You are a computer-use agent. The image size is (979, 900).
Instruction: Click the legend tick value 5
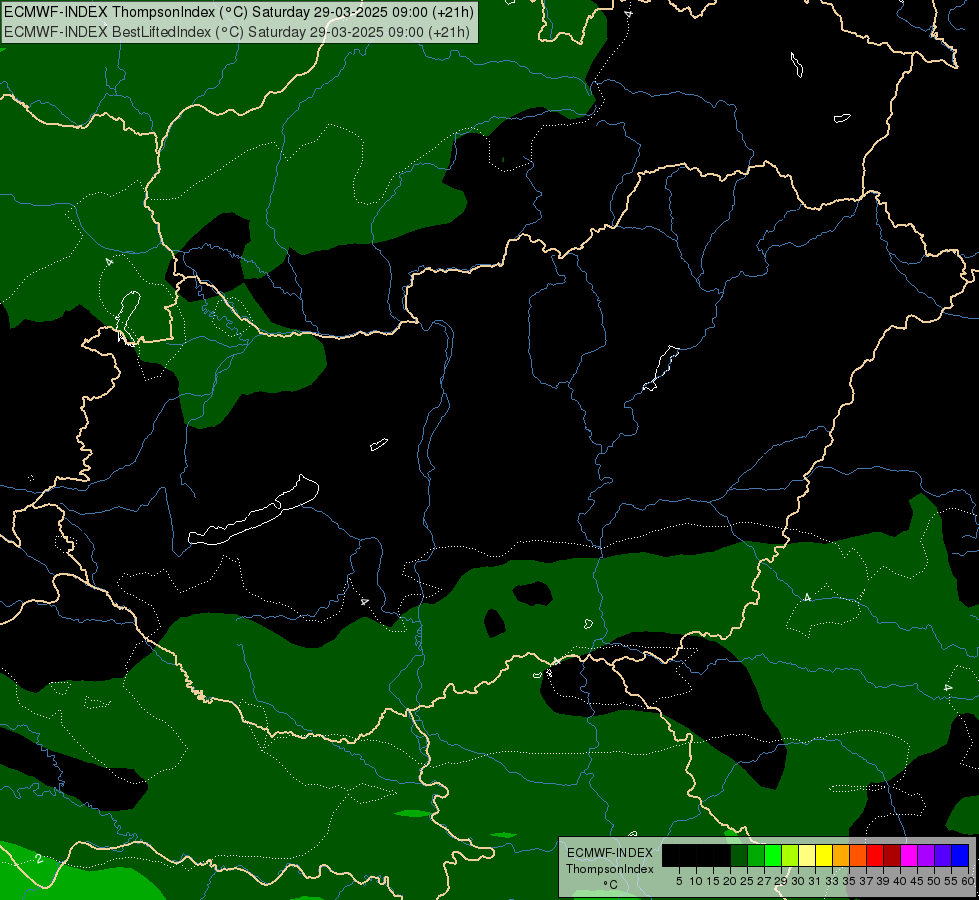679,881
